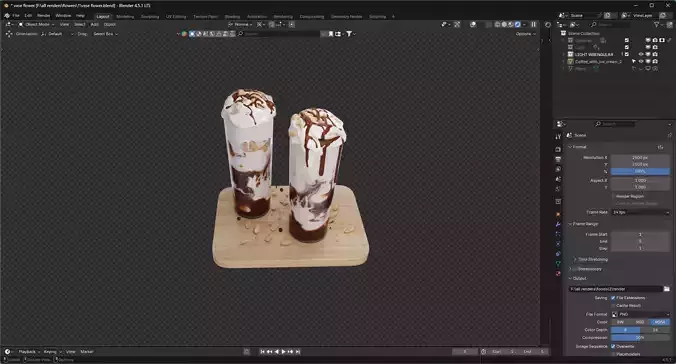676x364 pixels.
Task: Open the Render menu
Action: pyautogui.click(x=44, y=16)
